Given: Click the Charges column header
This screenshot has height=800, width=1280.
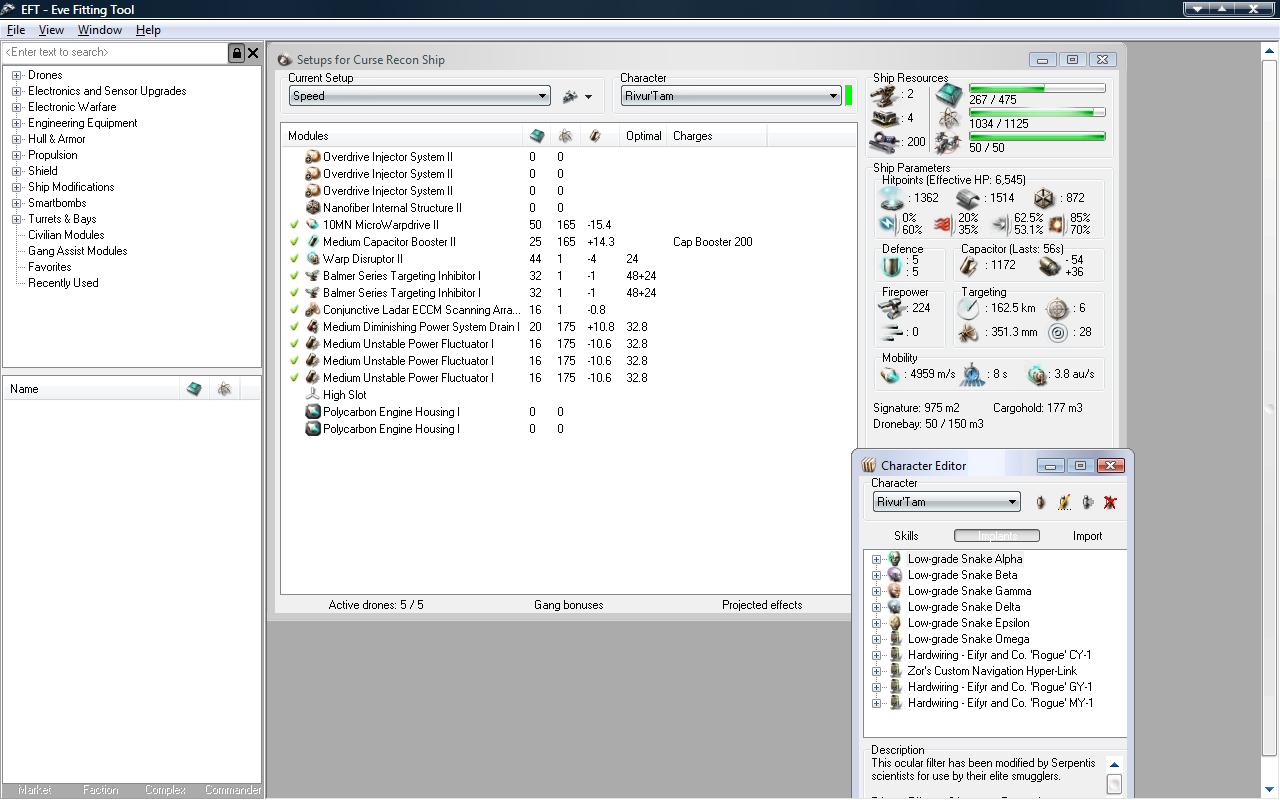Looking at the screenshot, I should 717,136.
